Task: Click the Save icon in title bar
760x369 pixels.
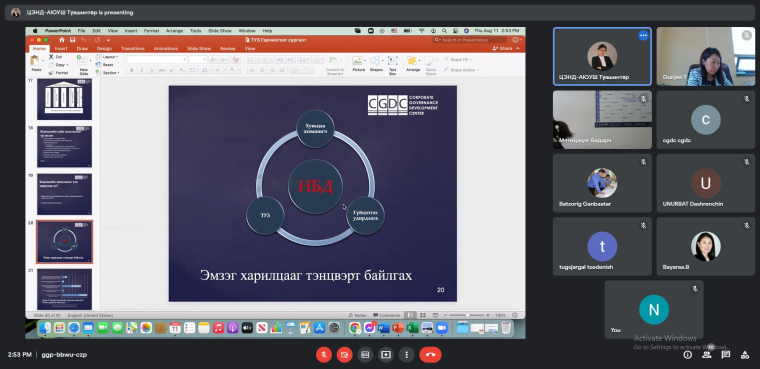Action: (72, 40)
